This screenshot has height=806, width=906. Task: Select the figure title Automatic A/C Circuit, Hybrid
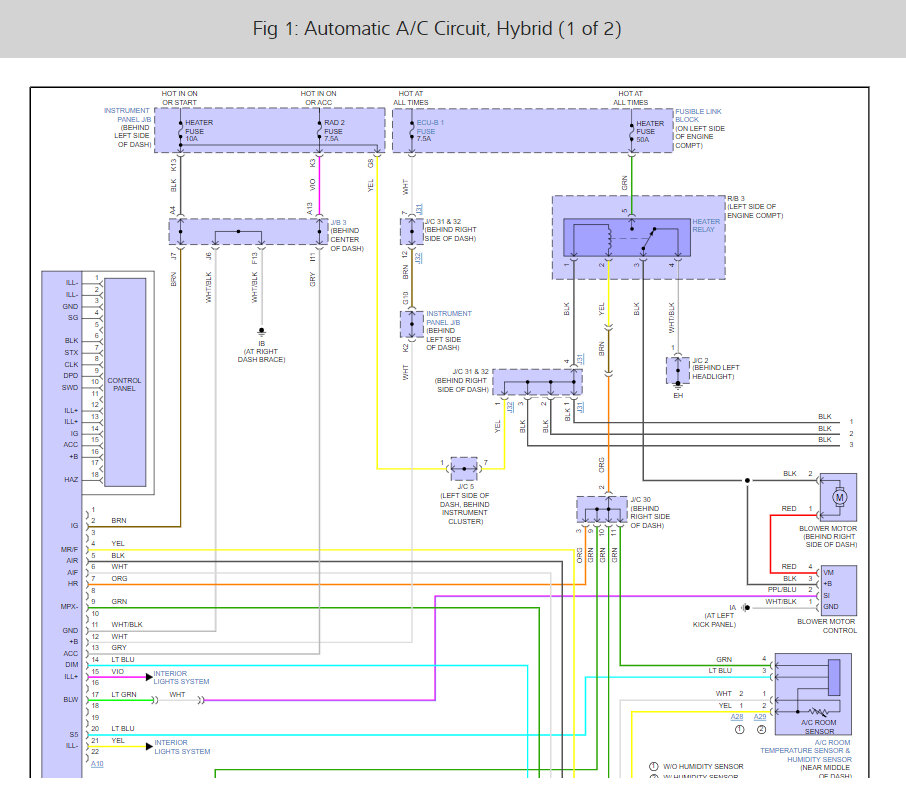(x=437, y=28)
